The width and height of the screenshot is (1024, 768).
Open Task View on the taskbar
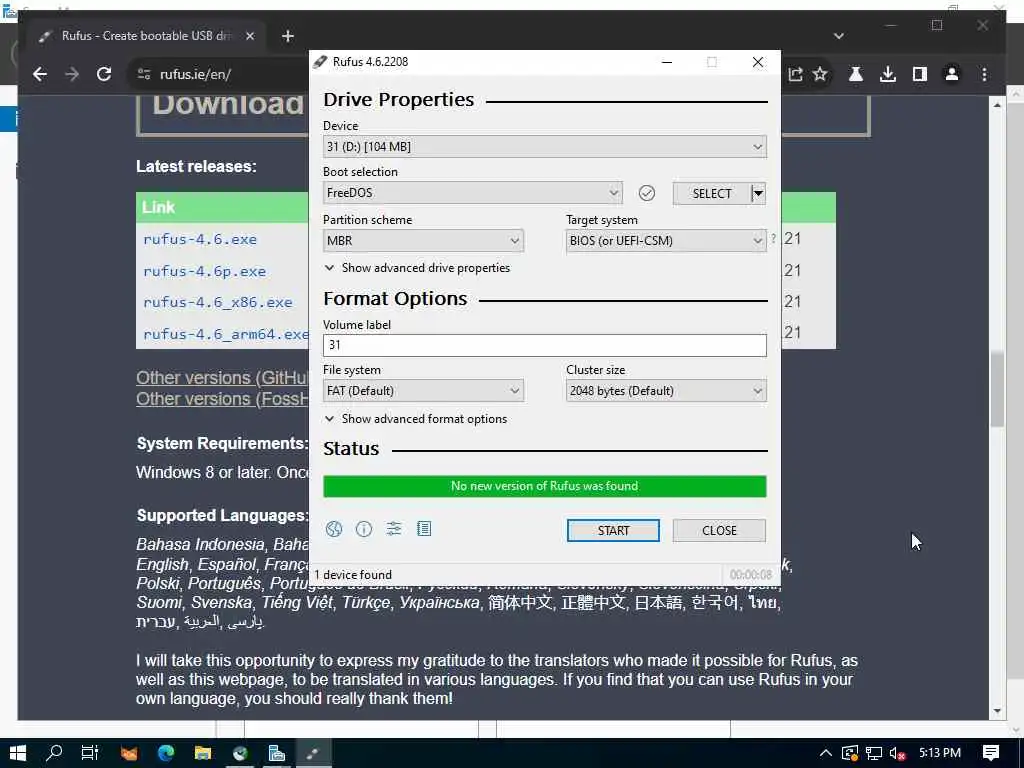pyautogui.click(x=89, y=753)
